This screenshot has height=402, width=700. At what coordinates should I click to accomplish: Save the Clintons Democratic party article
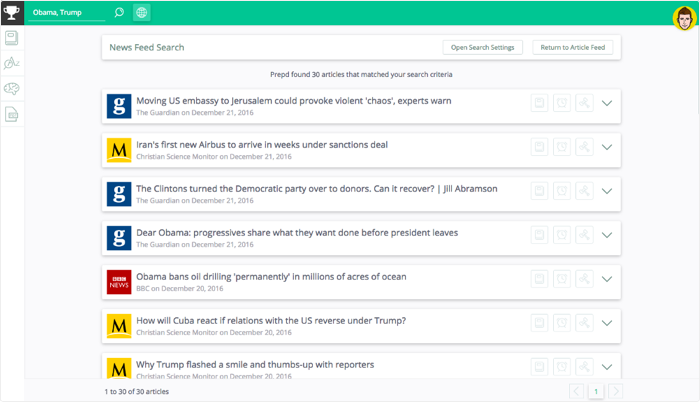pos(539,191)
